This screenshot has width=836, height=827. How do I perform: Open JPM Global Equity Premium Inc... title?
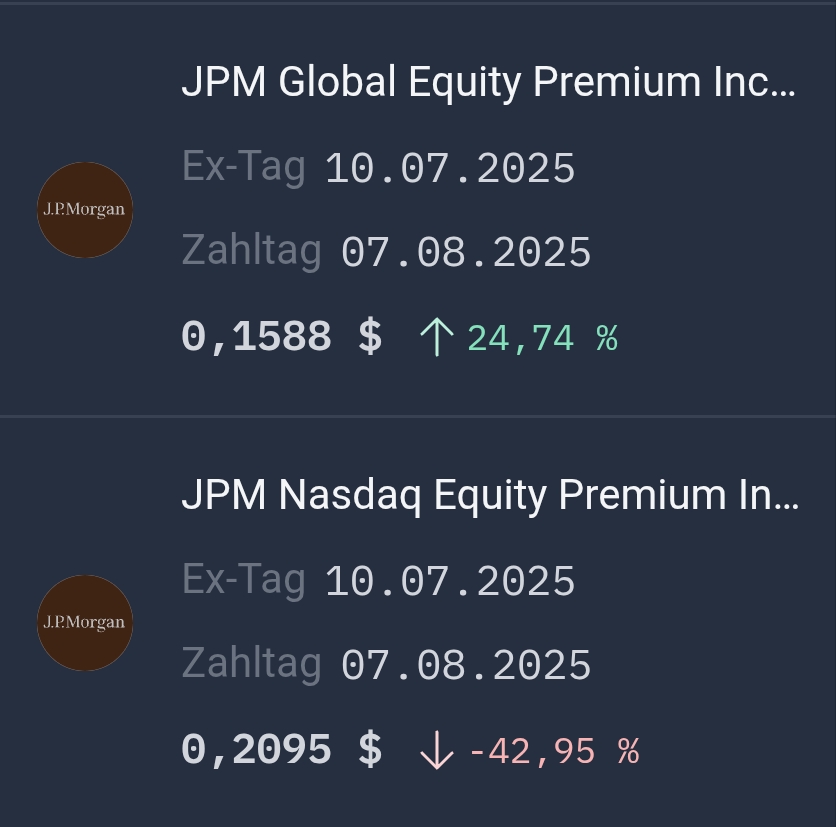pyautogui.click(x=488, y=82)
